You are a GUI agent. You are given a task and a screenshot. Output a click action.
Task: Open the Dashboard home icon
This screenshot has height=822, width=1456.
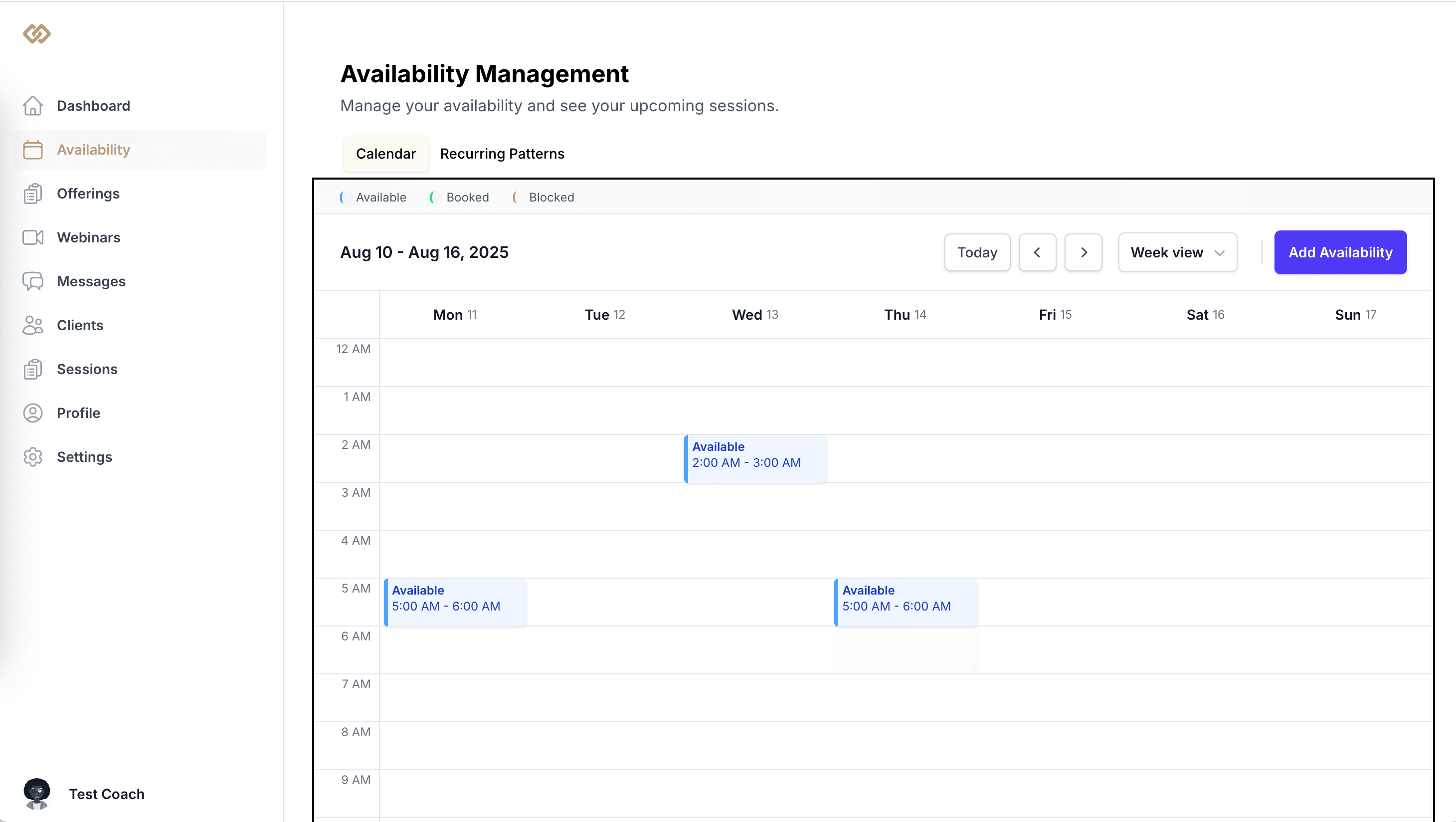click(x=33, y=106)
